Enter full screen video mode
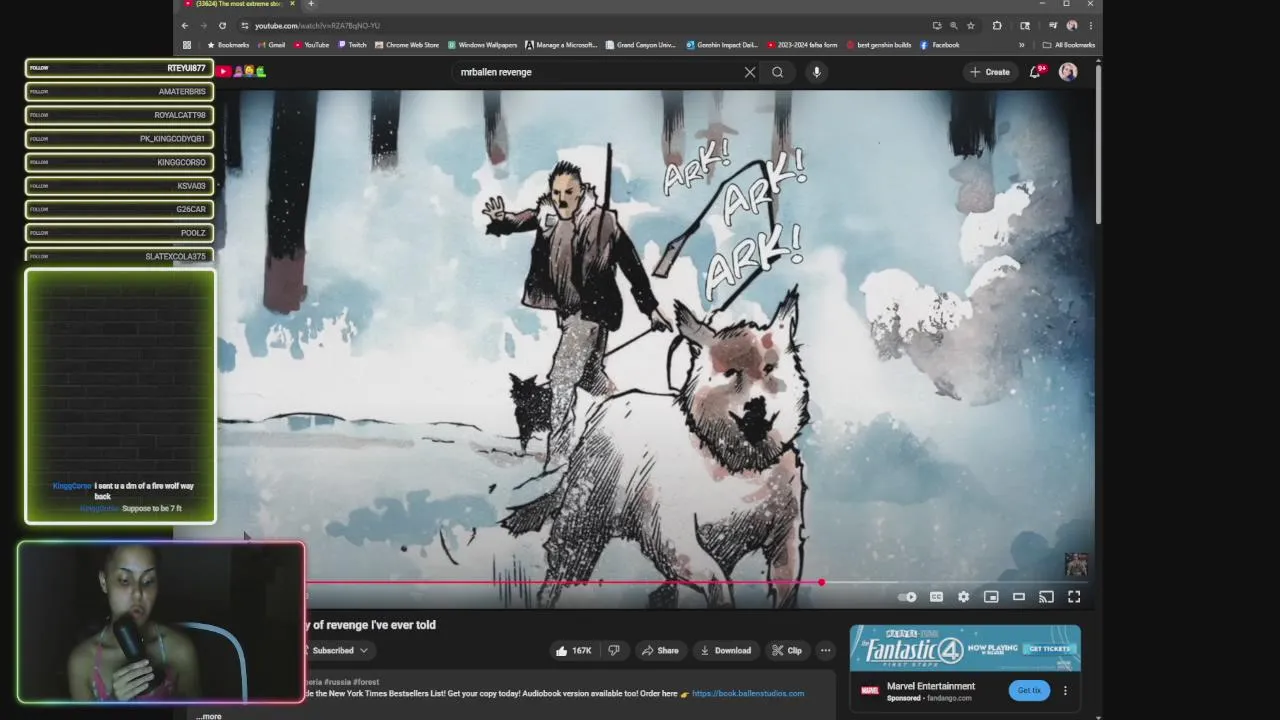1280x720 pixels. click(1074, 597)
